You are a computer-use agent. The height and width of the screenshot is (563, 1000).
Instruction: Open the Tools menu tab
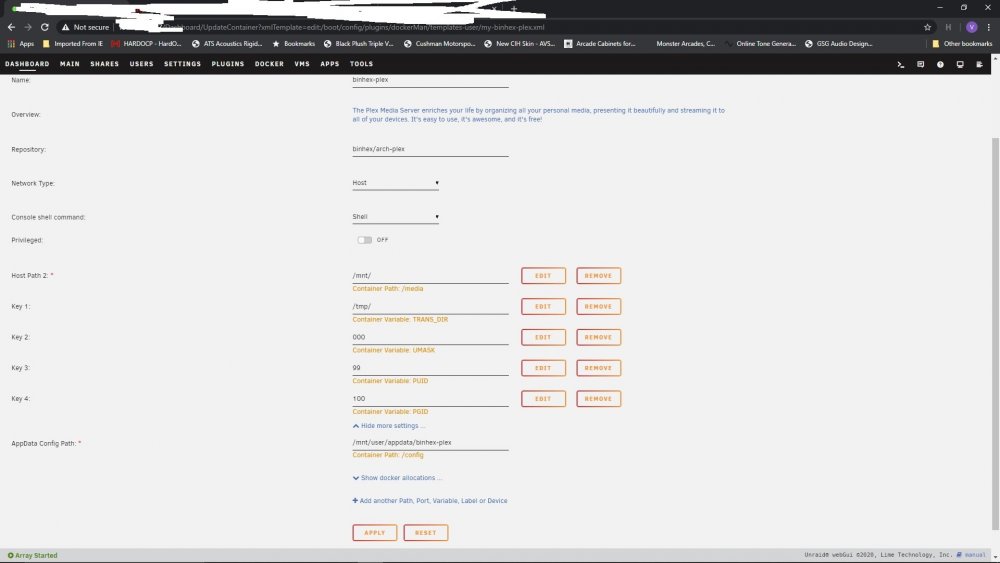[x=361, y=64]
